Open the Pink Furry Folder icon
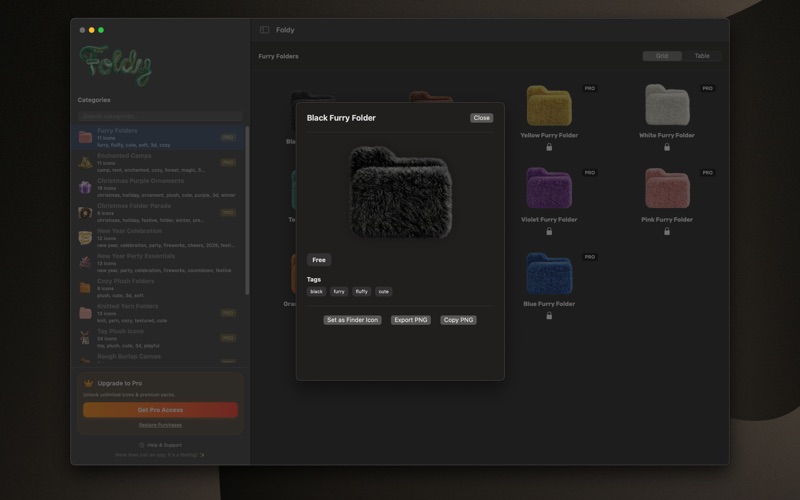Viewport: 800px width, 500px height. point(667,188)
